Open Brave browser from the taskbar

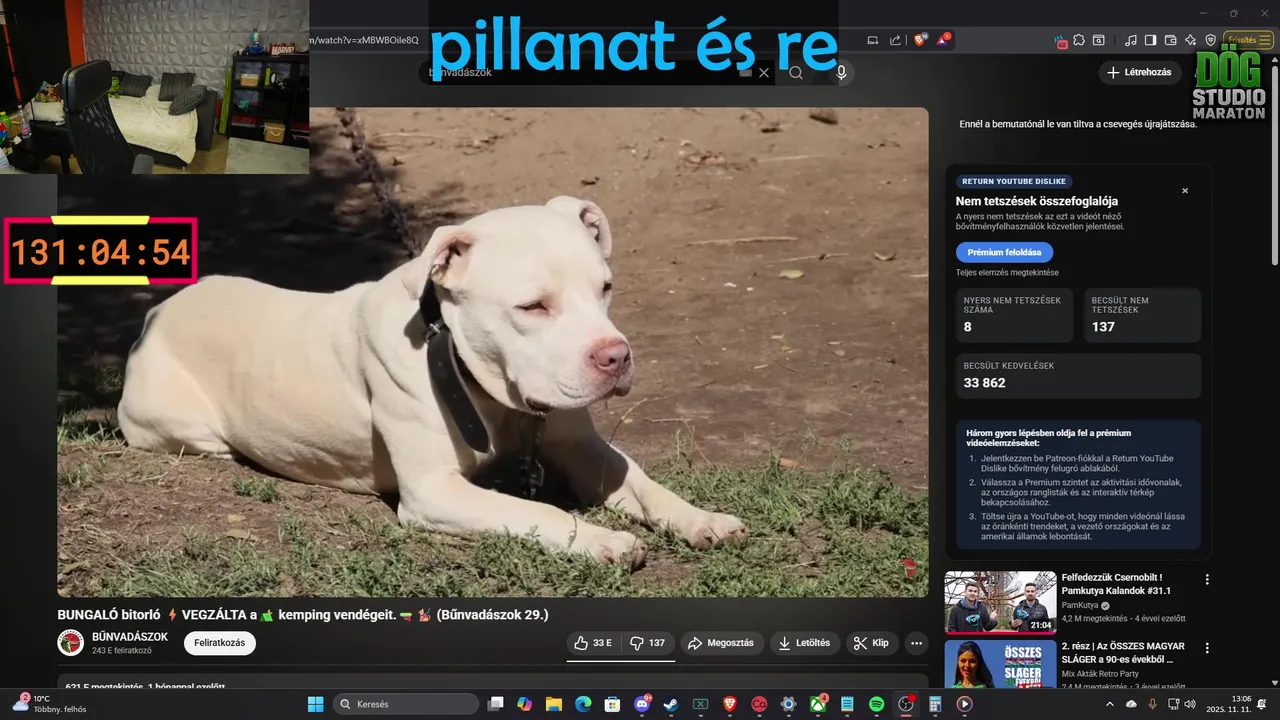(730, 704)
